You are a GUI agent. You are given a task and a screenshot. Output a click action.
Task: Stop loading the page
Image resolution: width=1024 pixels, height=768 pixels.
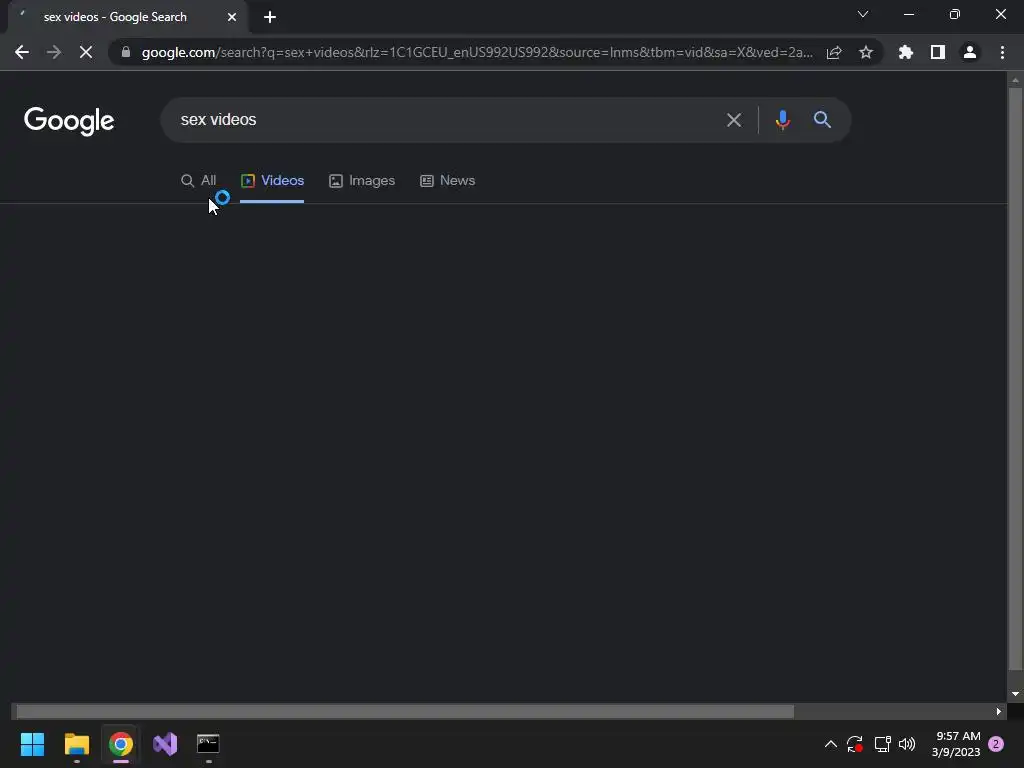coord(86,52)
